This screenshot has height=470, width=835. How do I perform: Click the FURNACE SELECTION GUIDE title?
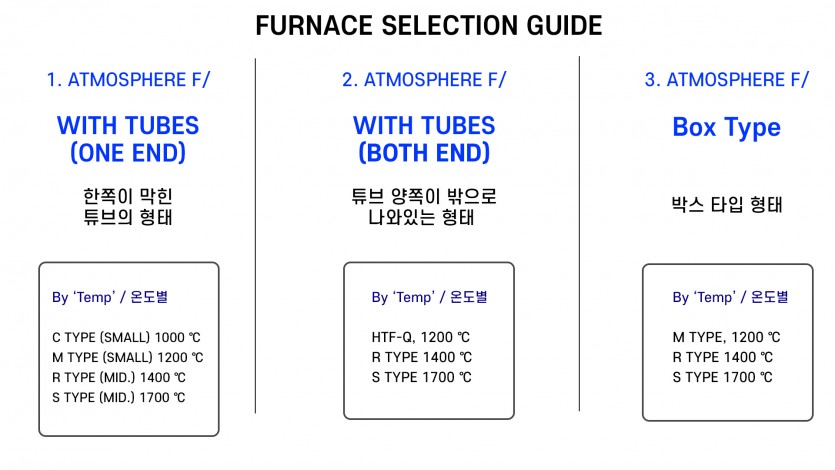pos(429,26)
